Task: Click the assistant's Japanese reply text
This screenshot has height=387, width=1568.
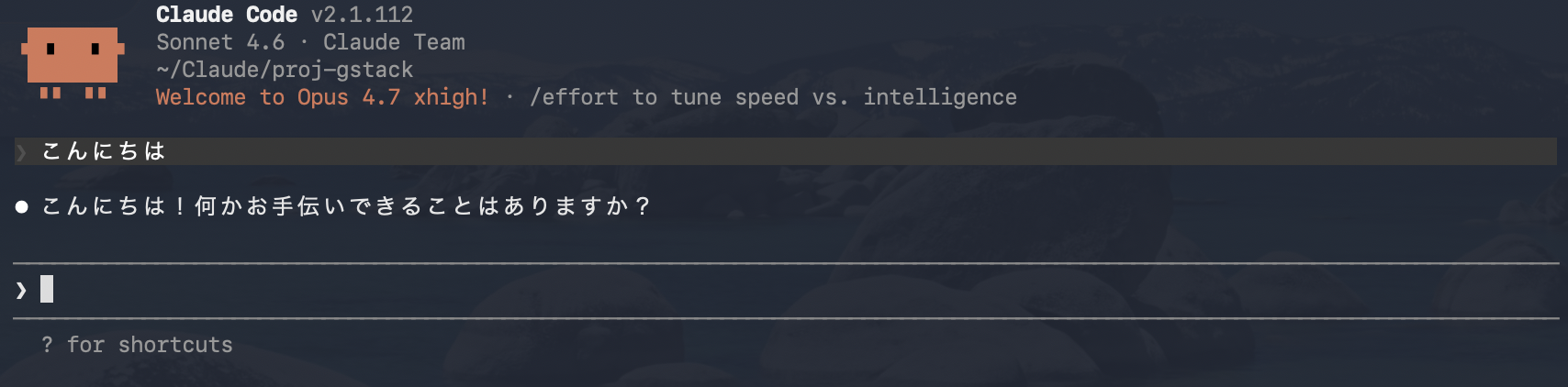Action: [x=346, y=206]
